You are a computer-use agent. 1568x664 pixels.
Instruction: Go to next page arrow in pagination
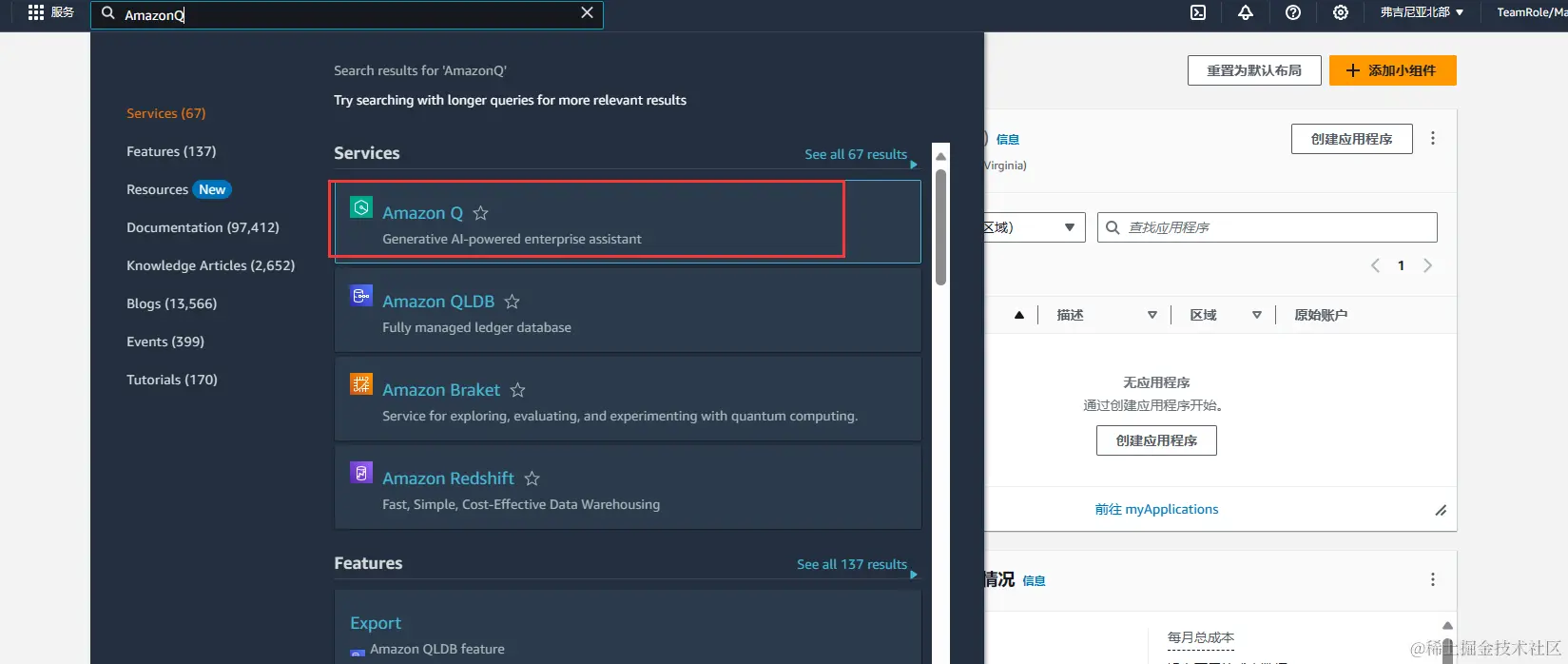(1427, 265)
